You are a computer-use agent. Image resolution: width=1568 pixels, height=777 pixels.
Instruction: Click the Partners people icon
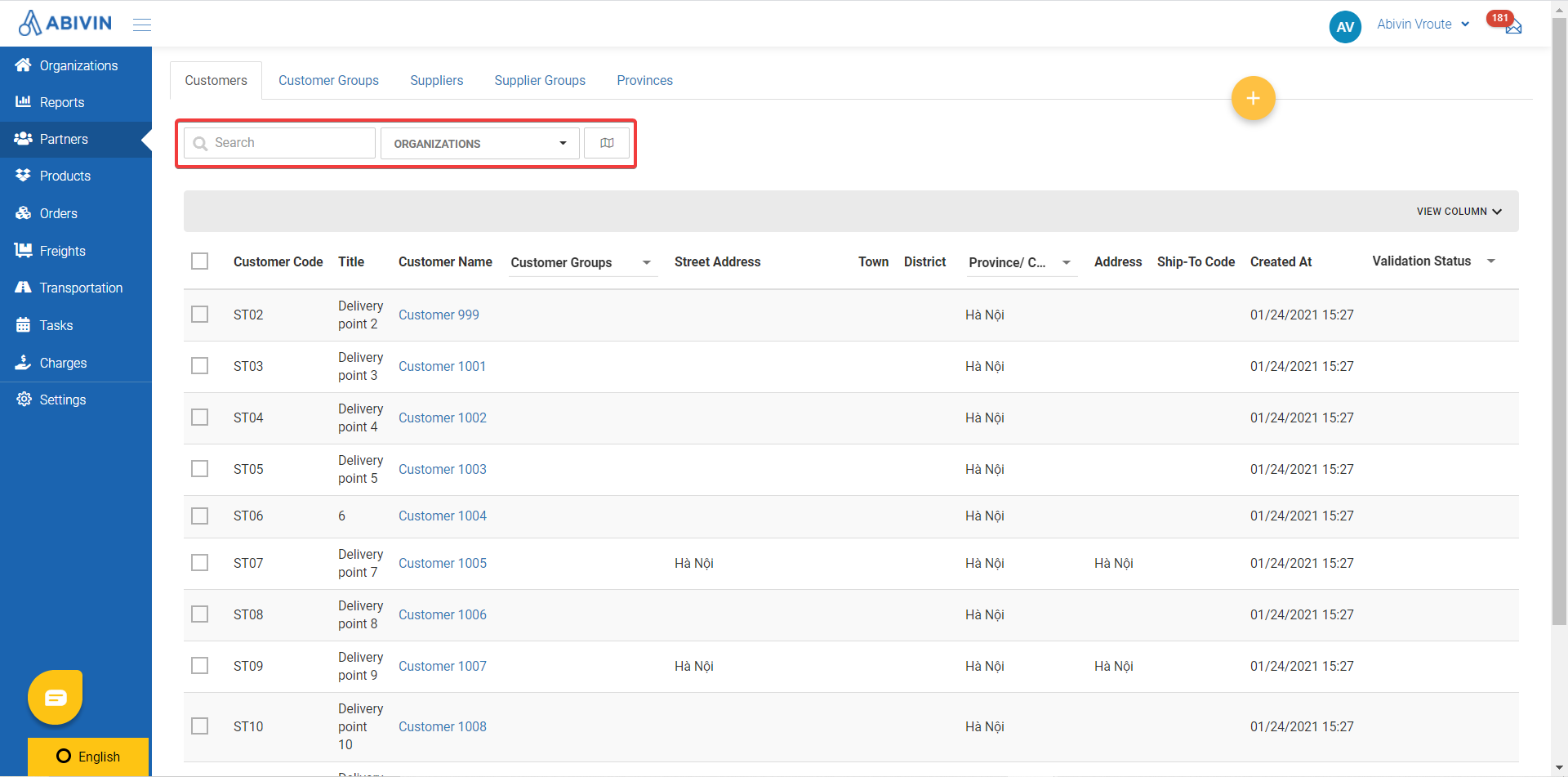(x=23, y=138)
